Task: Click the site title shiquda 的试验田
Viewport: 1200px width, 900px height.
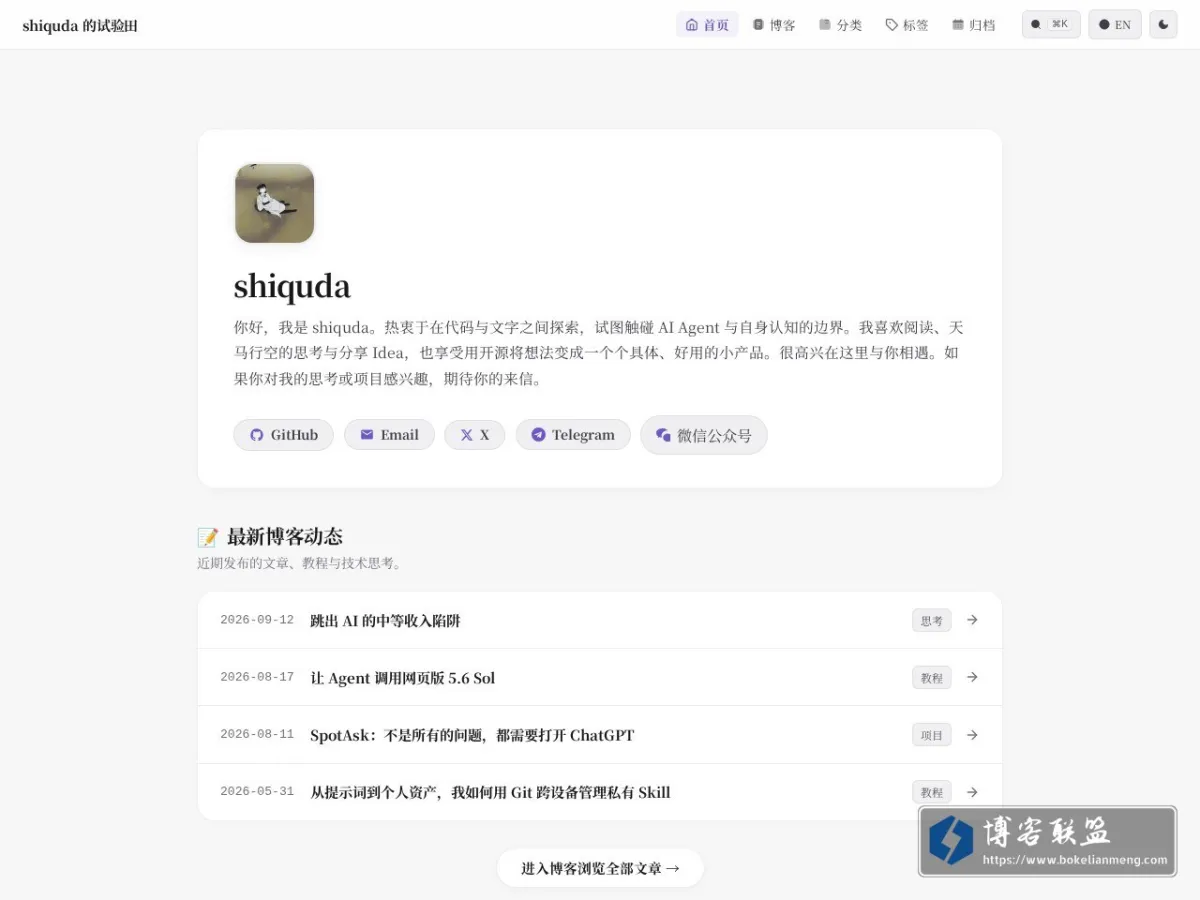Action: (x=80, y=25)
